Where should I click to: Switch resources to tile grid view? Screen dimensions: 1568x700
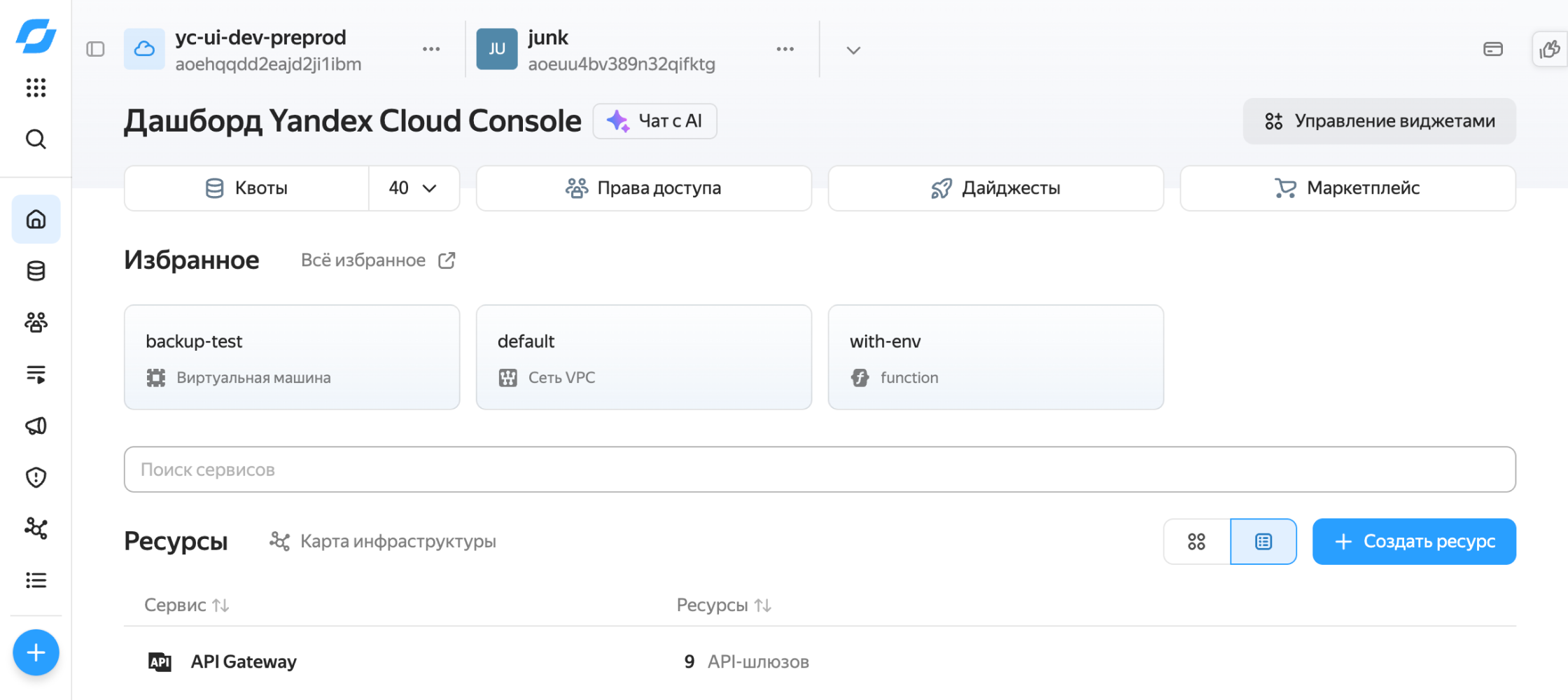(x=1197, y=542)
